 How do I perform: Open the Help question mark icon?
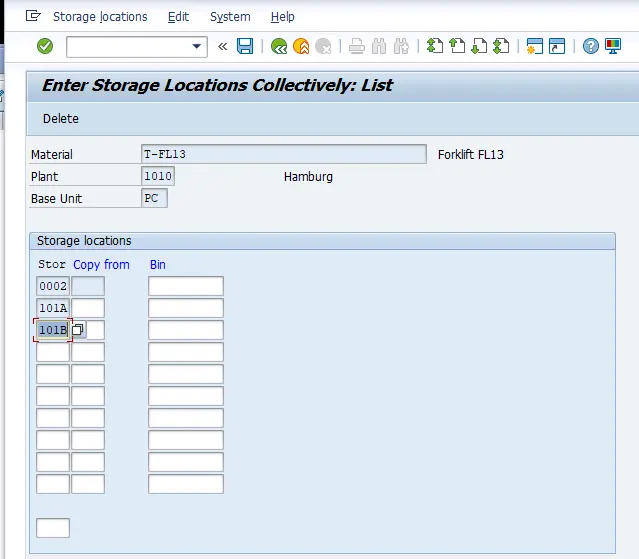tap(590, 46)
